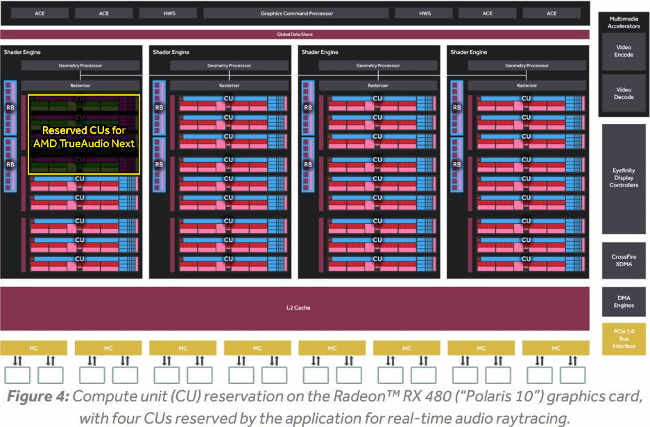
Task: Select the left HWS block
Action: coord(169,14)
